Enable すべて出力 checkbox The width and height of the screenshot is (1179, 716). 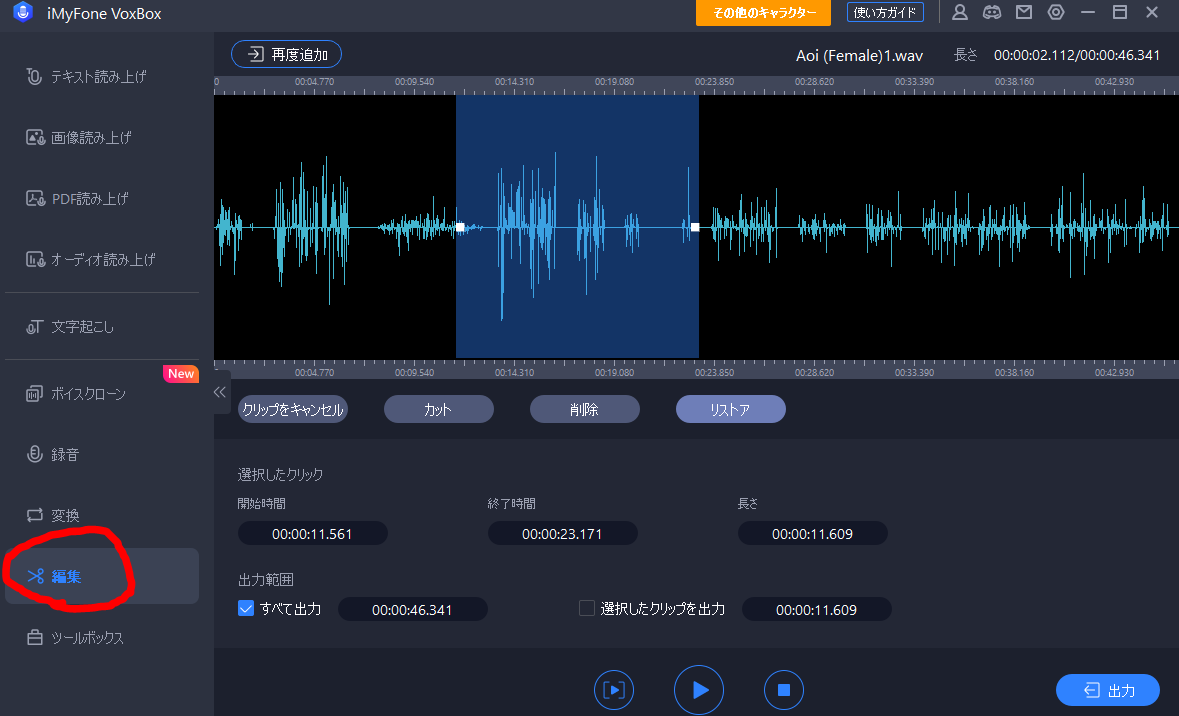[246, 608]
